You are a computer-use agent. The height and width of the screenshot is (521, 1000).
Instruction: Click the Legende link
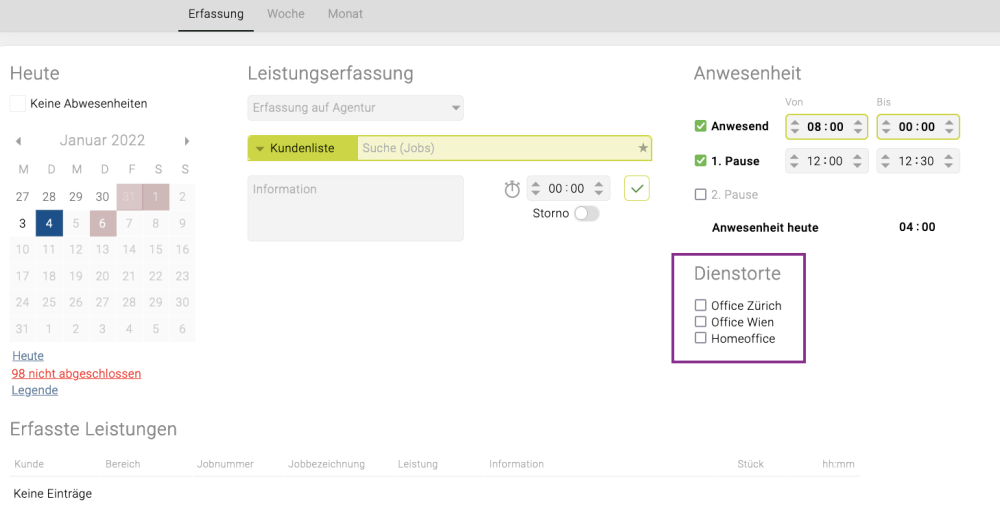[34, 390]
